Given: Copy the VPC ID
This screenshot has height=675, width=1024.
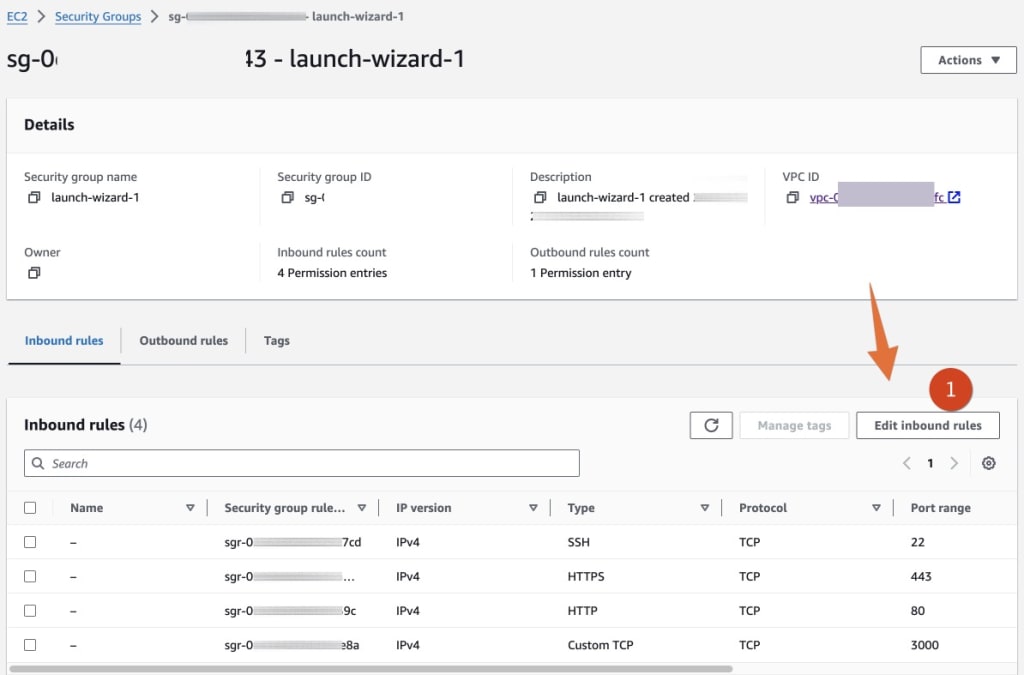Looking at the screenshot, I should (x=792, y=197).
